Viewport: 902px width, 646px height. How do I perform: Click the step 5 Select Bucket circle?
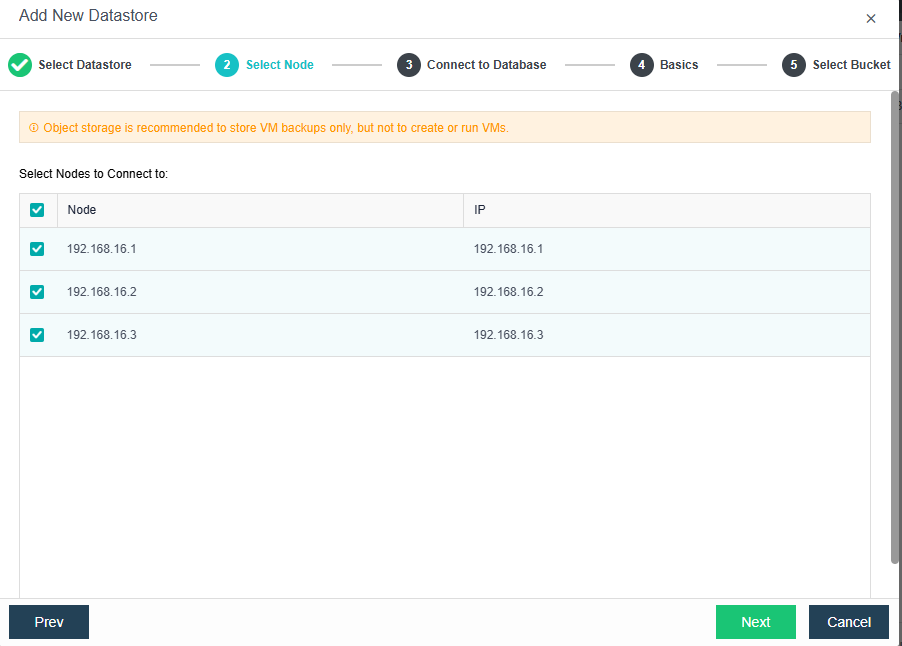point(794,65)
